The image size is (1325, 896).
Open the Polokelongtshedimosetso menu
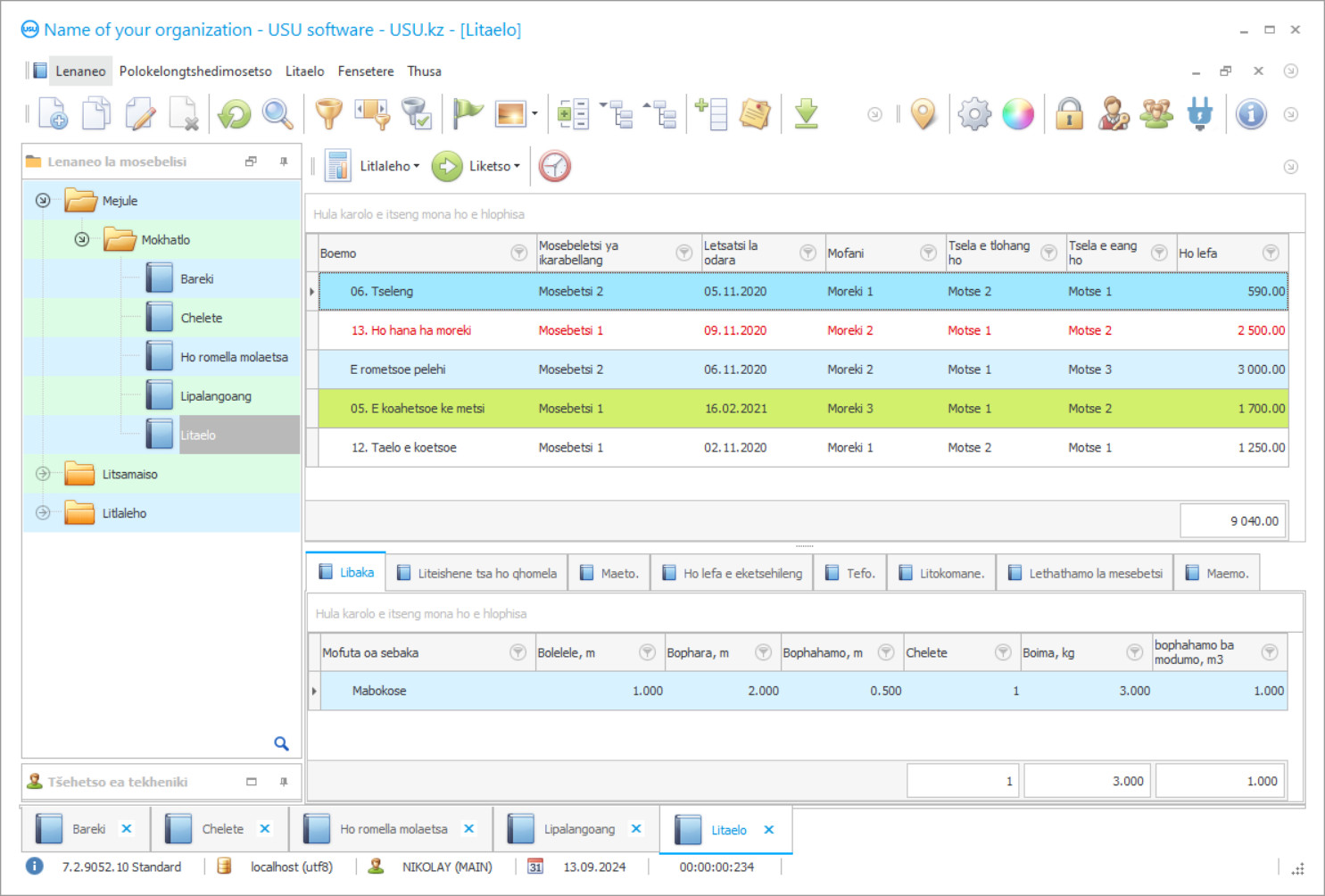(195, 71)
